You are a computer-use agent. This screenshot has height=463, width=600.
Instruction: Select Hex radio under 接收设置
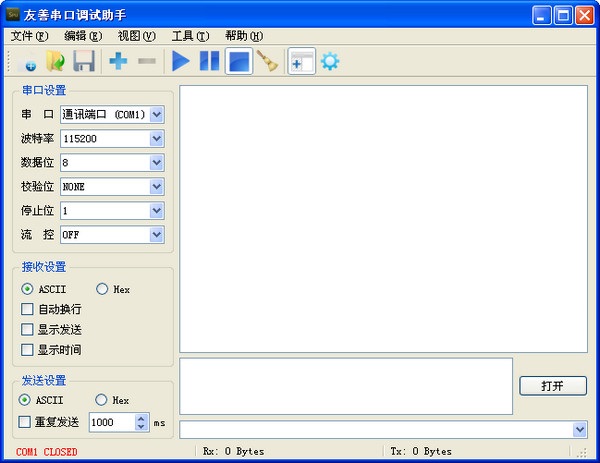(102, 289)
